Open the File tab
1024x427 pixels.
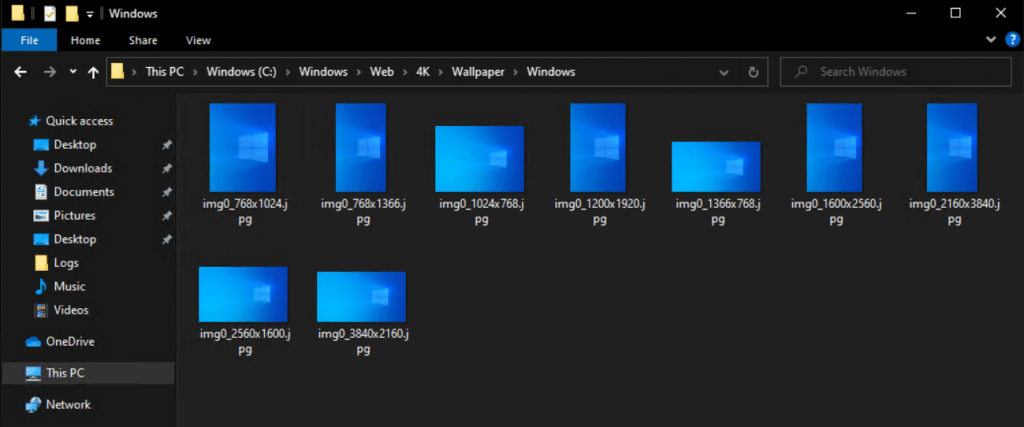(29, 40)
